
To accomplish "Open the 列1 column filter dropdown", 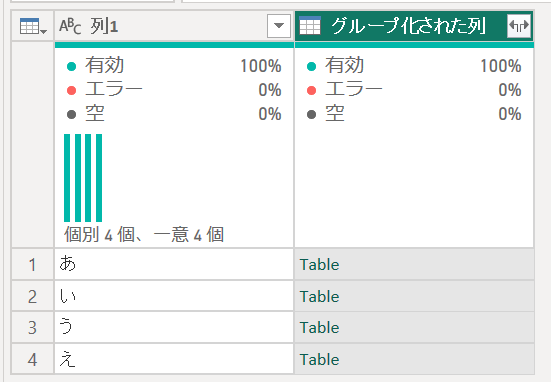I will 279,26.
